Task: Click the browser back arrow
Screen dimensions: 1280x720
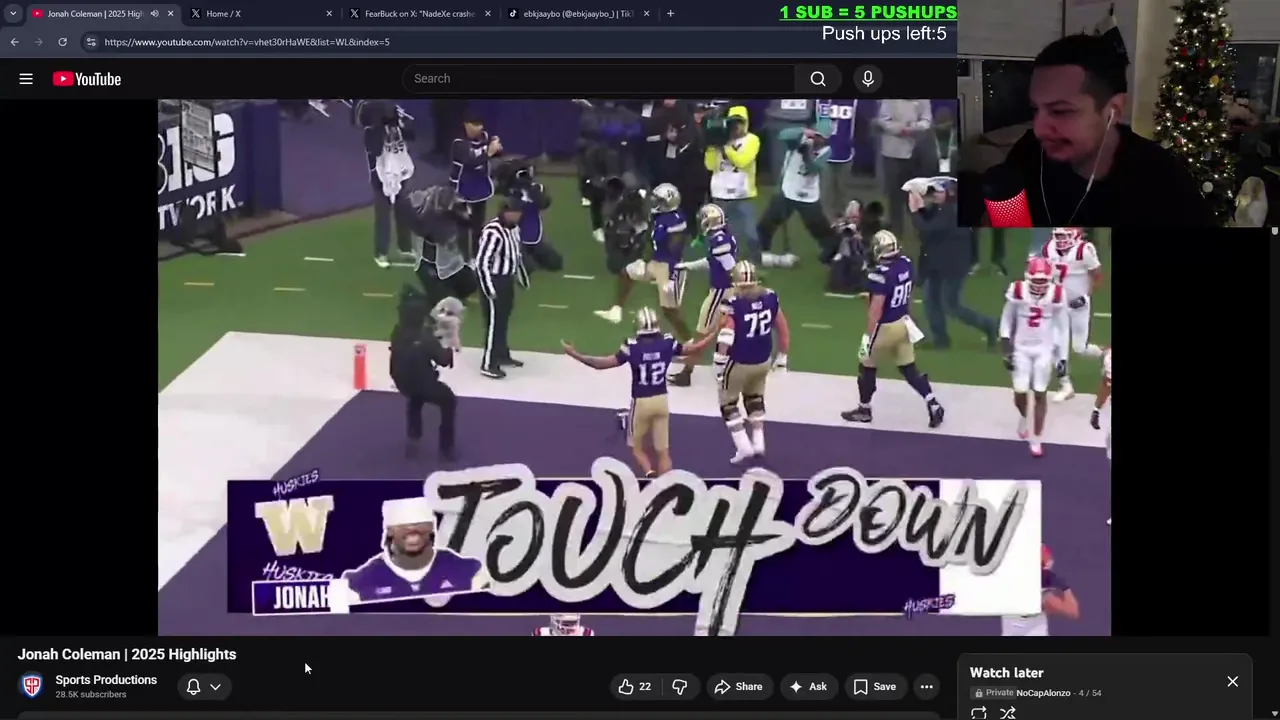Action: click(14, 42)
